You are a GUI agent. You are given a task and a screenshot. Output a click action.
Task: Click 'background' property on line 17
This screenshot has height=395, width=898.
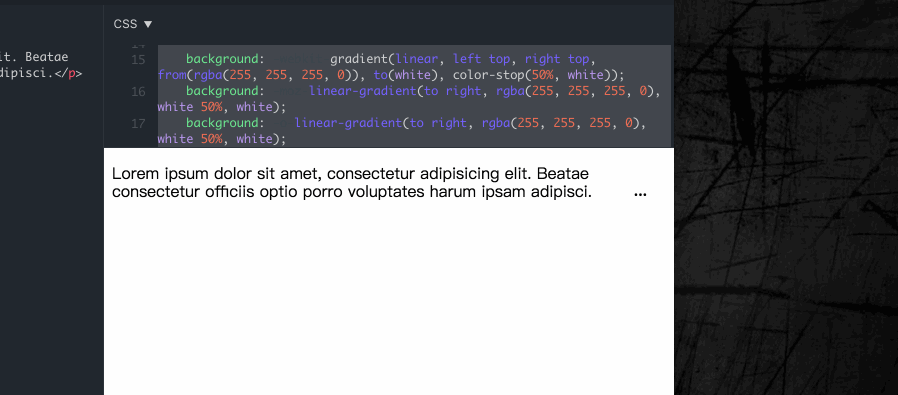click(x=222, y=123)
